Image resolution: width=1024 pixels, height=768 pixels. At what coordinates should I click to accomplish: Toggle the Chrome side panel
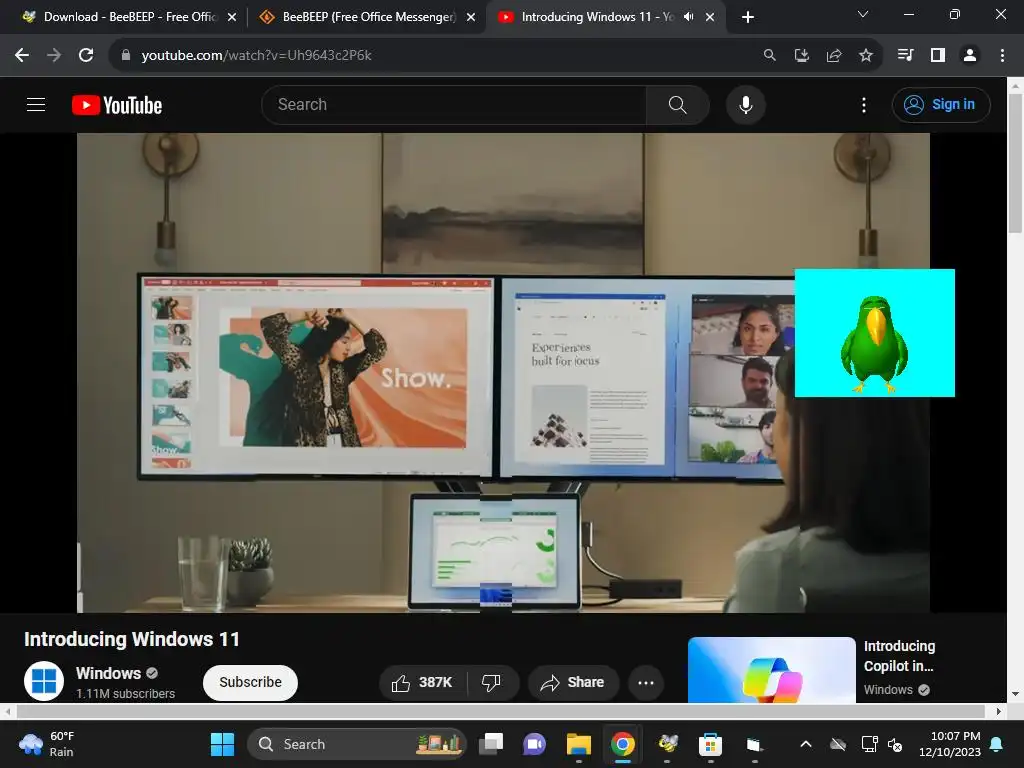click(938, 55)
